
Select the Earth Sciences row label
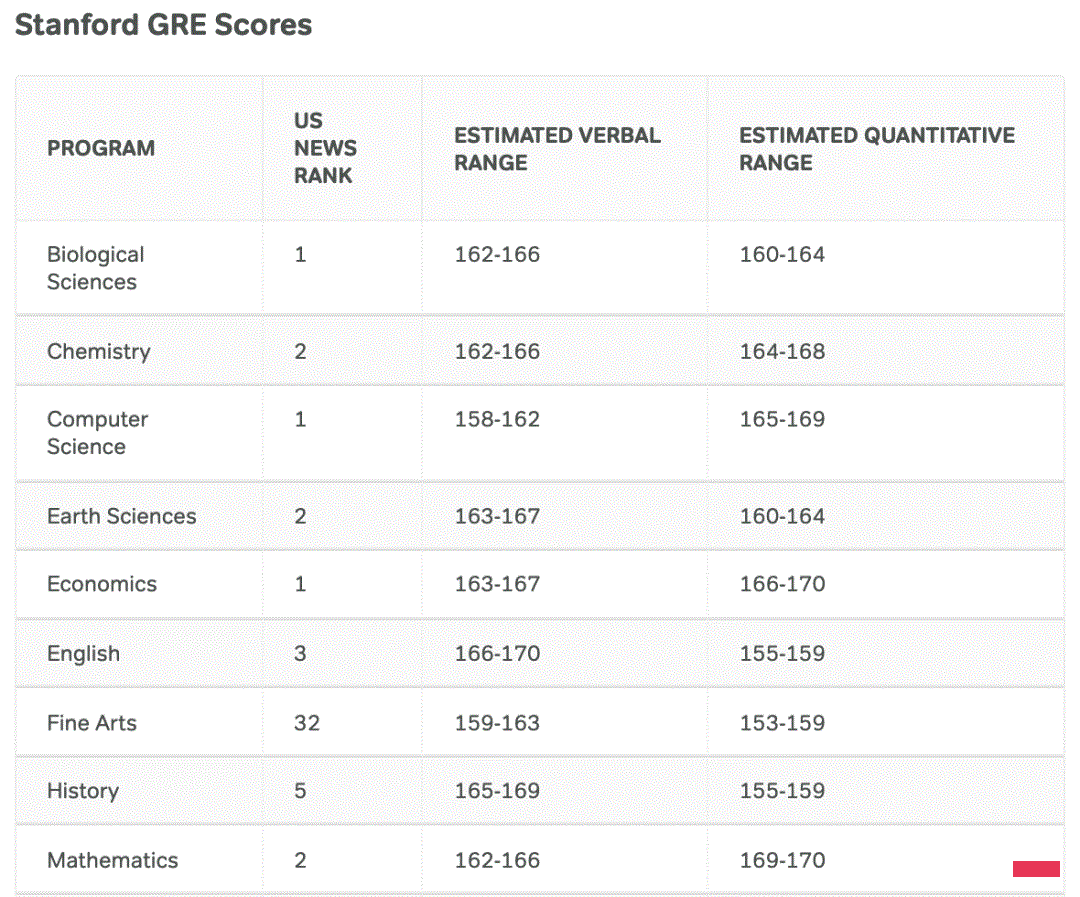(x=121, y=516)
